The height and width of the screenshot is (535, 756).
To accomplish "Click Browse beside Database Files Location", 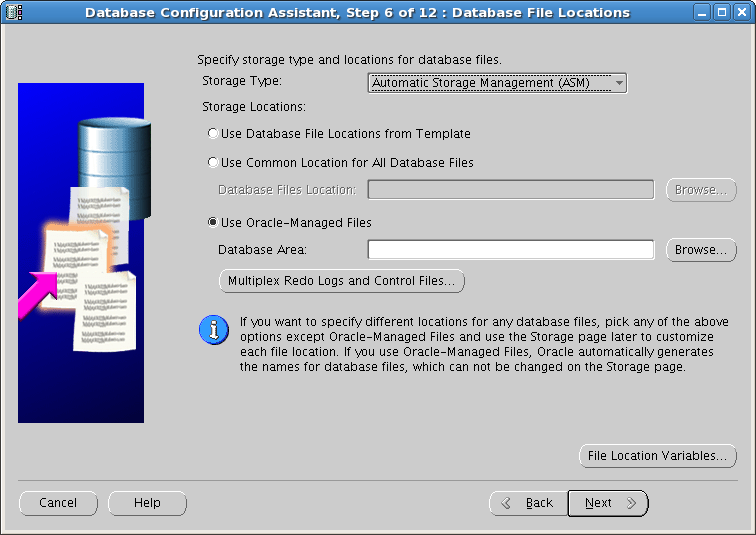I will click(701, 190).
